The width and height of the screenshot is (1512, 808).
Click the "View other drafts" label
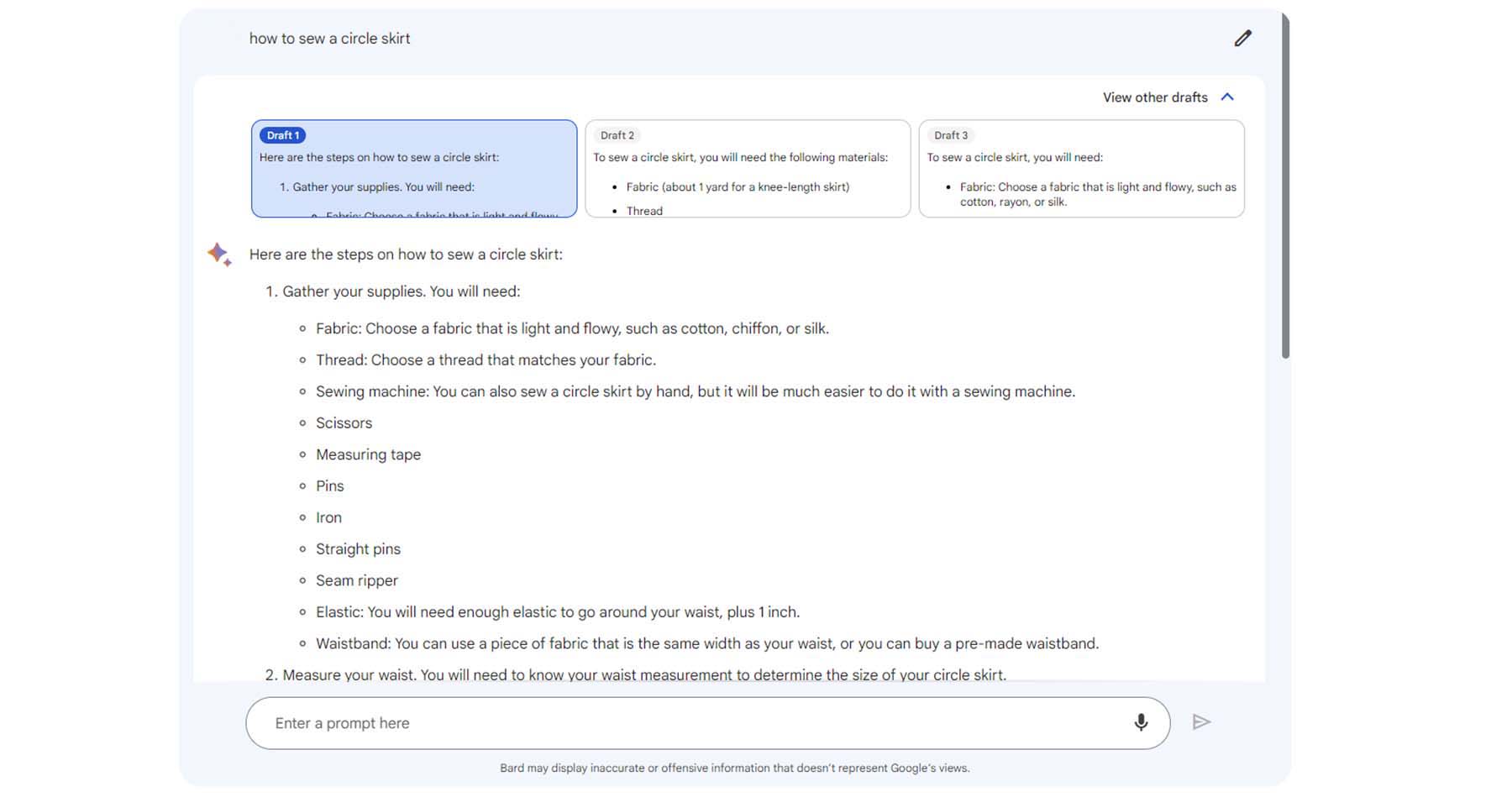[1154, 97]
